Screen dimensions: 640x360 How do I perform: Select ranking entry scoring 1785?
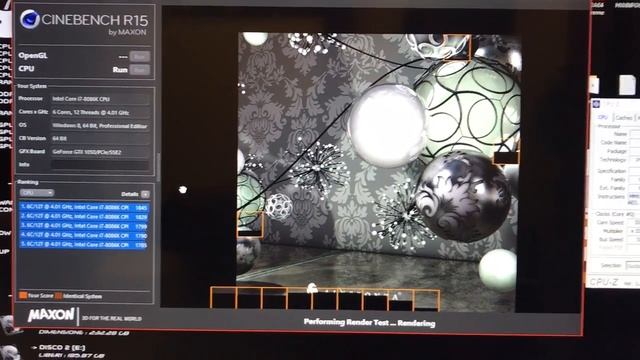84,245
